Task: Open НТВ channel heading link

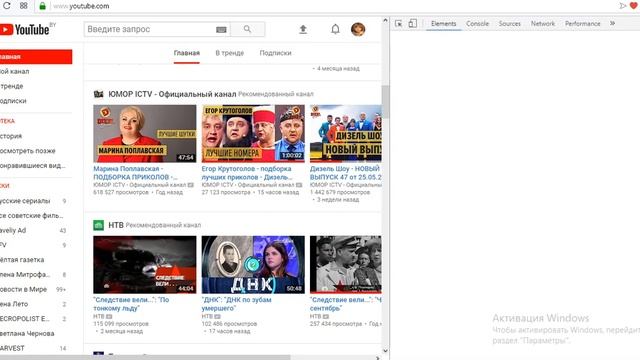Action: coord(116,225)
